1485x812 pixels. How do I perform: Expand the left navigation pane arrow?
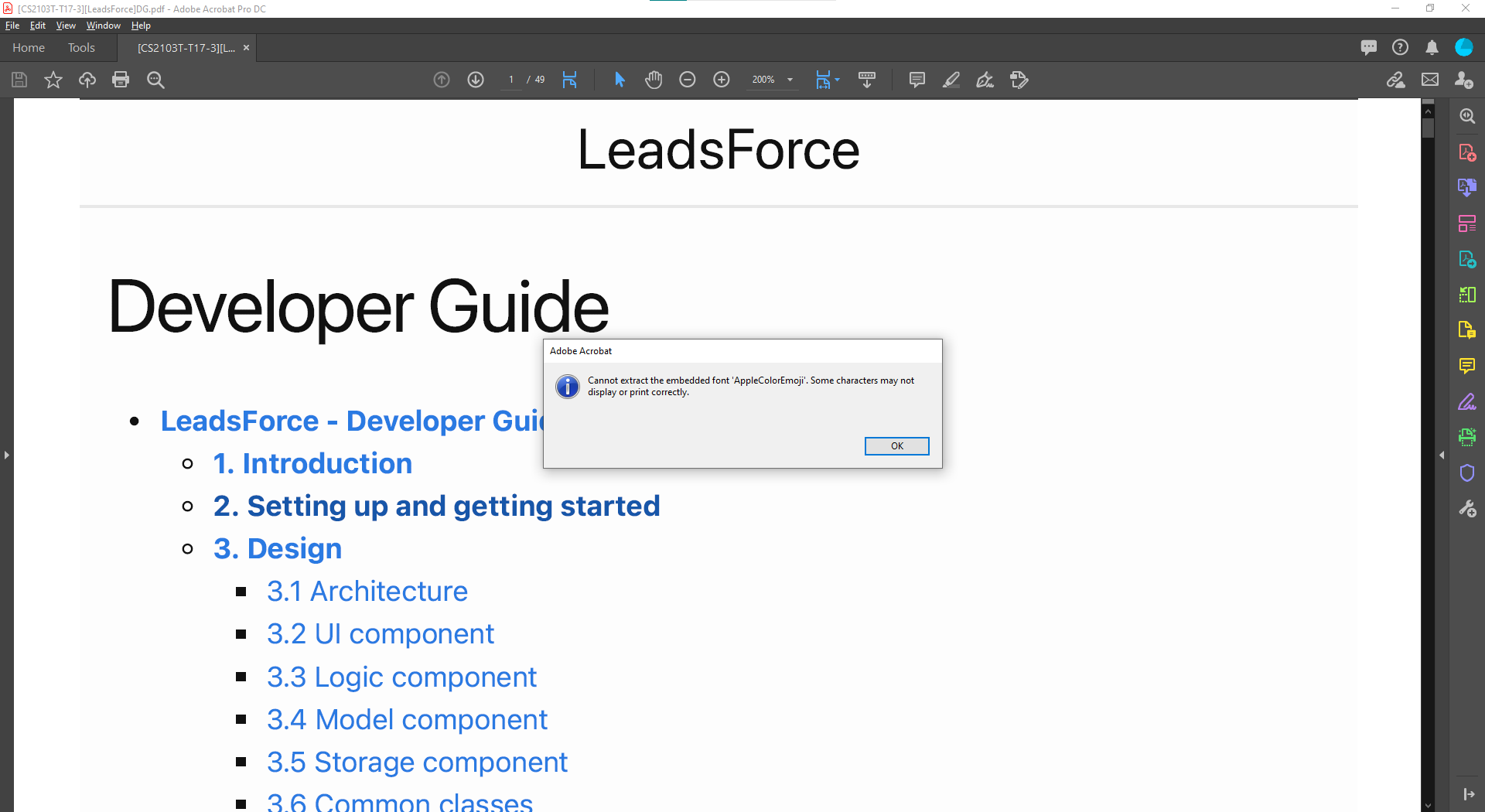click(6, 455)
